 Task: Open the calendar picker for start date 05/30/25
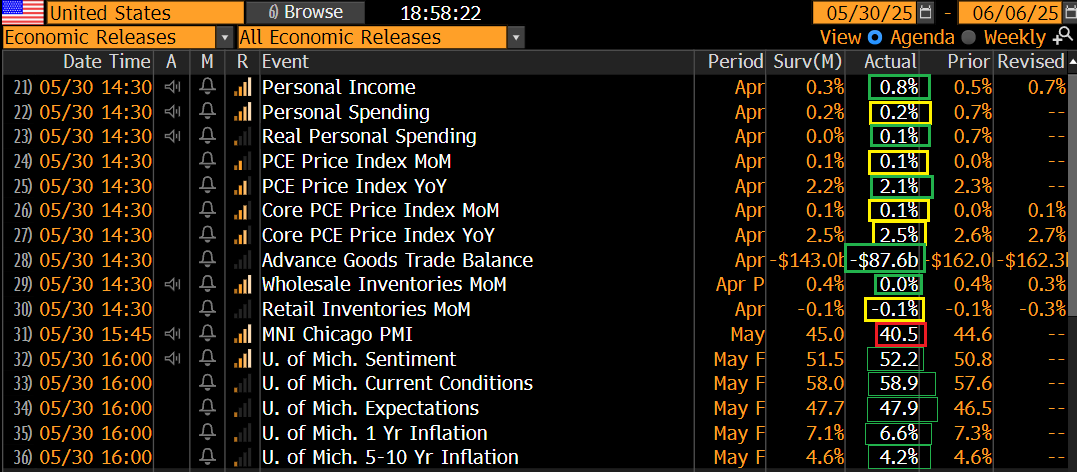tap(926, 12)
